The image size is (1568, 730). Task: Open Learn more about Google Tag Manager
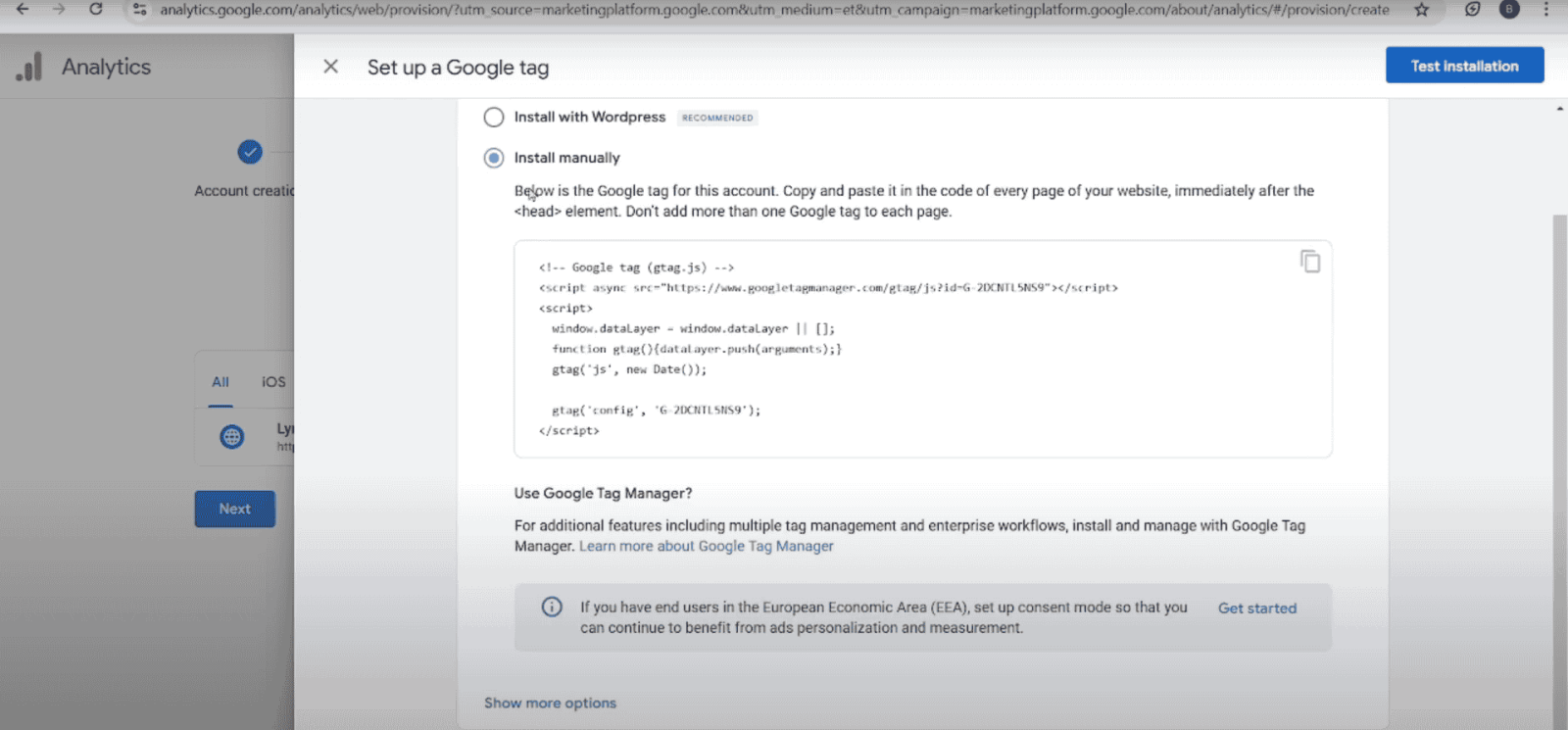(707, 547)
